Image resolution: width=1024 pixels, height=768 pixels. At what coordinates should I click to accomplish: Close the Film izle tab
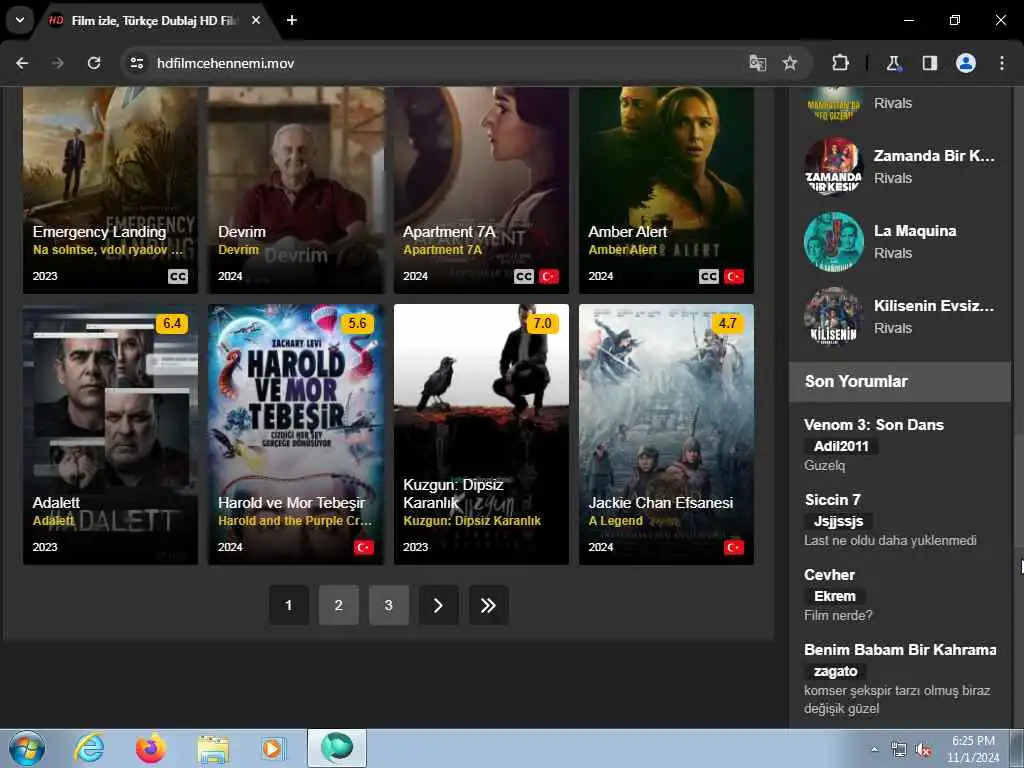coord(256,20)
